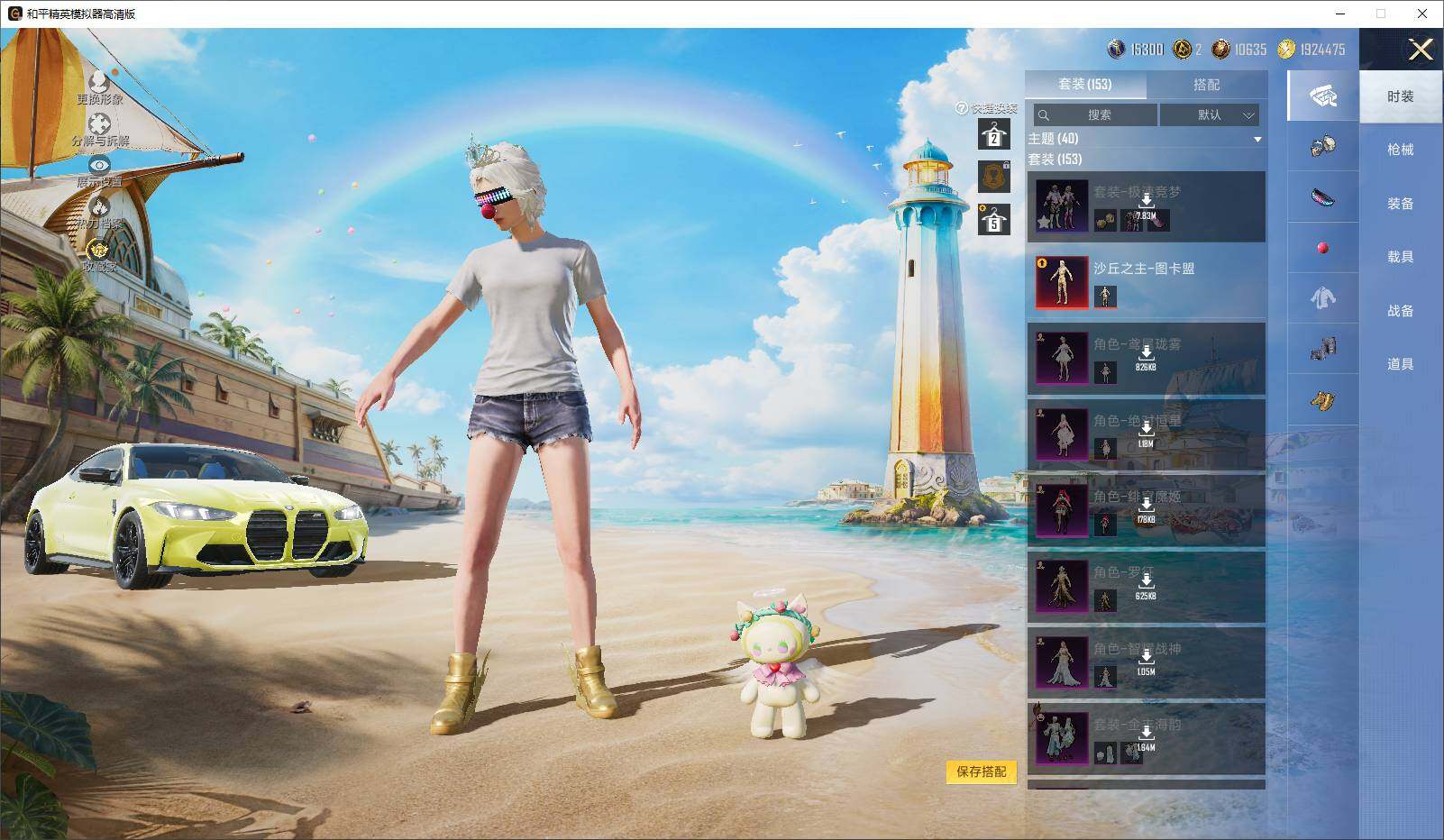Click the gold A coin currency icon
The width and height of the screenshot is (1444, 840).
tap(1181, 50)
